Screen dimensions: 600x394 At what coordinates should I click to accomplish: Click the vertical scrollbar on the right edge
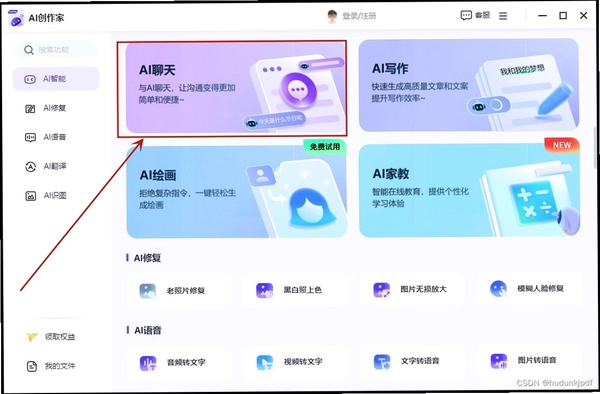[x=595, y=147]
